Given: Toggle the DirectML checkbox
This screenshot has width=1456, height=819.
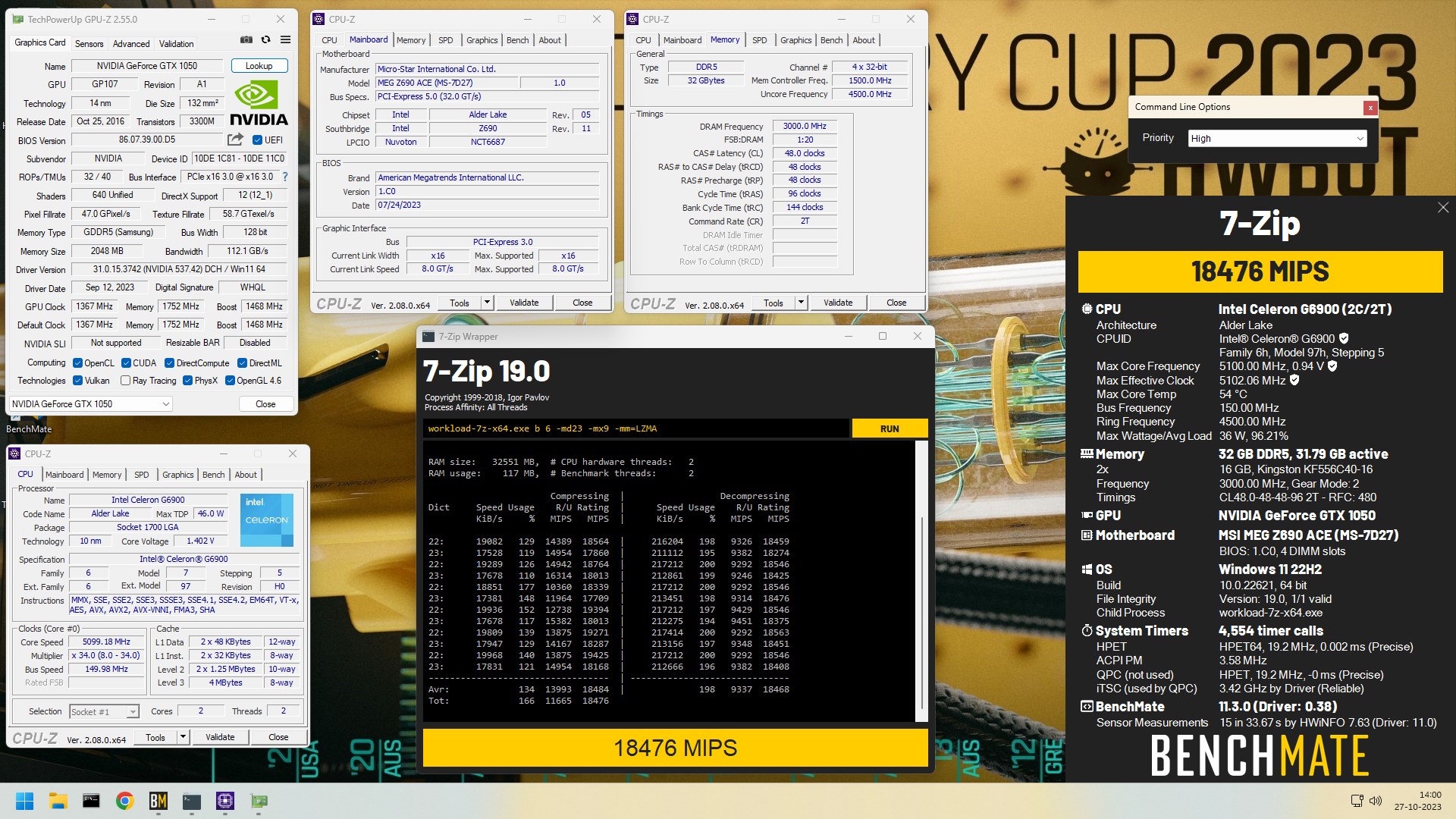Looking at the screenshot, I should [243, 363].
